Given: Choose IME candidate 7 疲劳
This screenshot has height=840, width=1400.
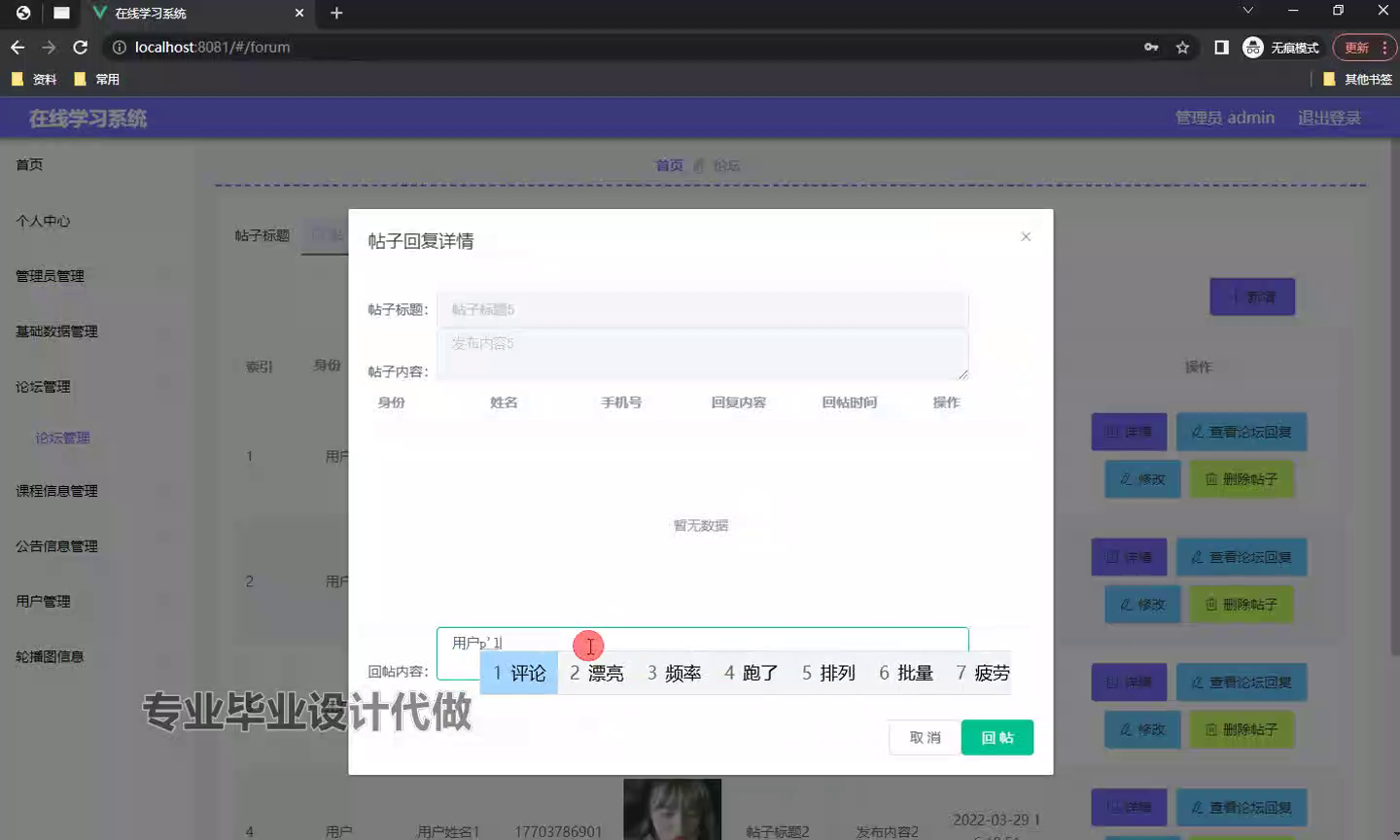Looking at the screenshot, I should [x=982, y=673].
